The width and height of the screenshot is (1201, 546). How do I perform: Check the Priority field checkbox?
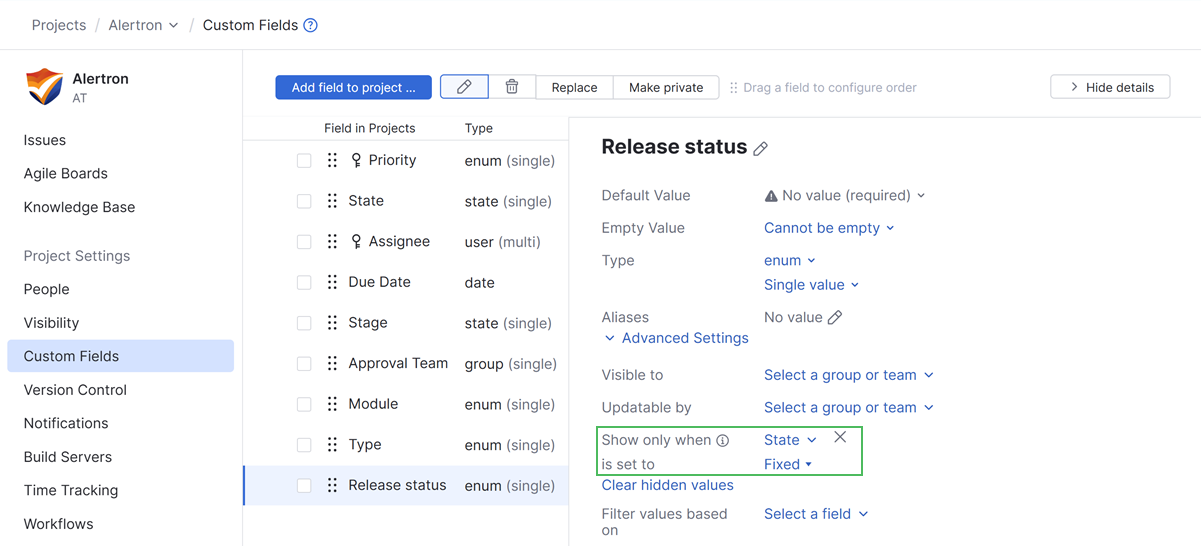tap(304, 161)
